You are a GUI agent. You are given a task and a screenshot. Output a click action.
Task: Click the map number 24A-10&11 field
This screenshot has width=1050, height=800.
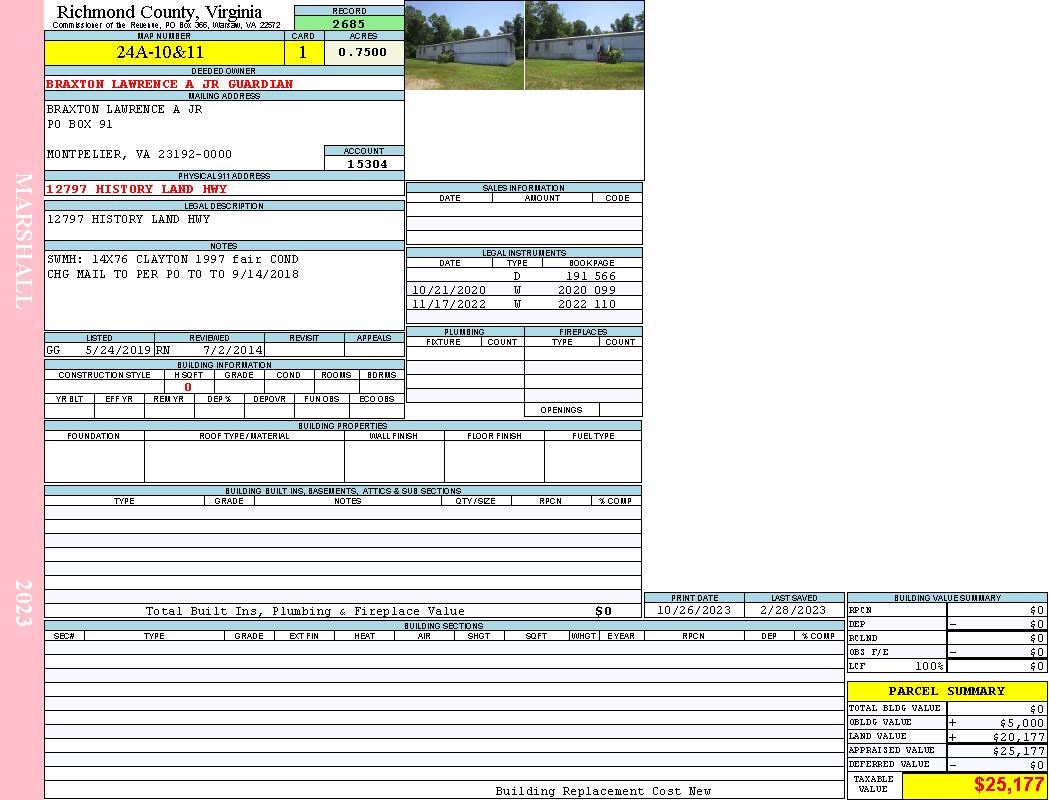(x=160, y=52)
